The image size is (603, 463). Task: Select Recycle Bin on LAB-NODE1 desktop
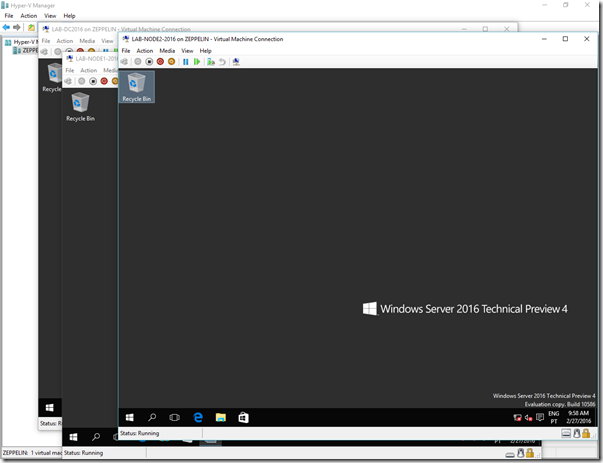[x=80, y=107]
